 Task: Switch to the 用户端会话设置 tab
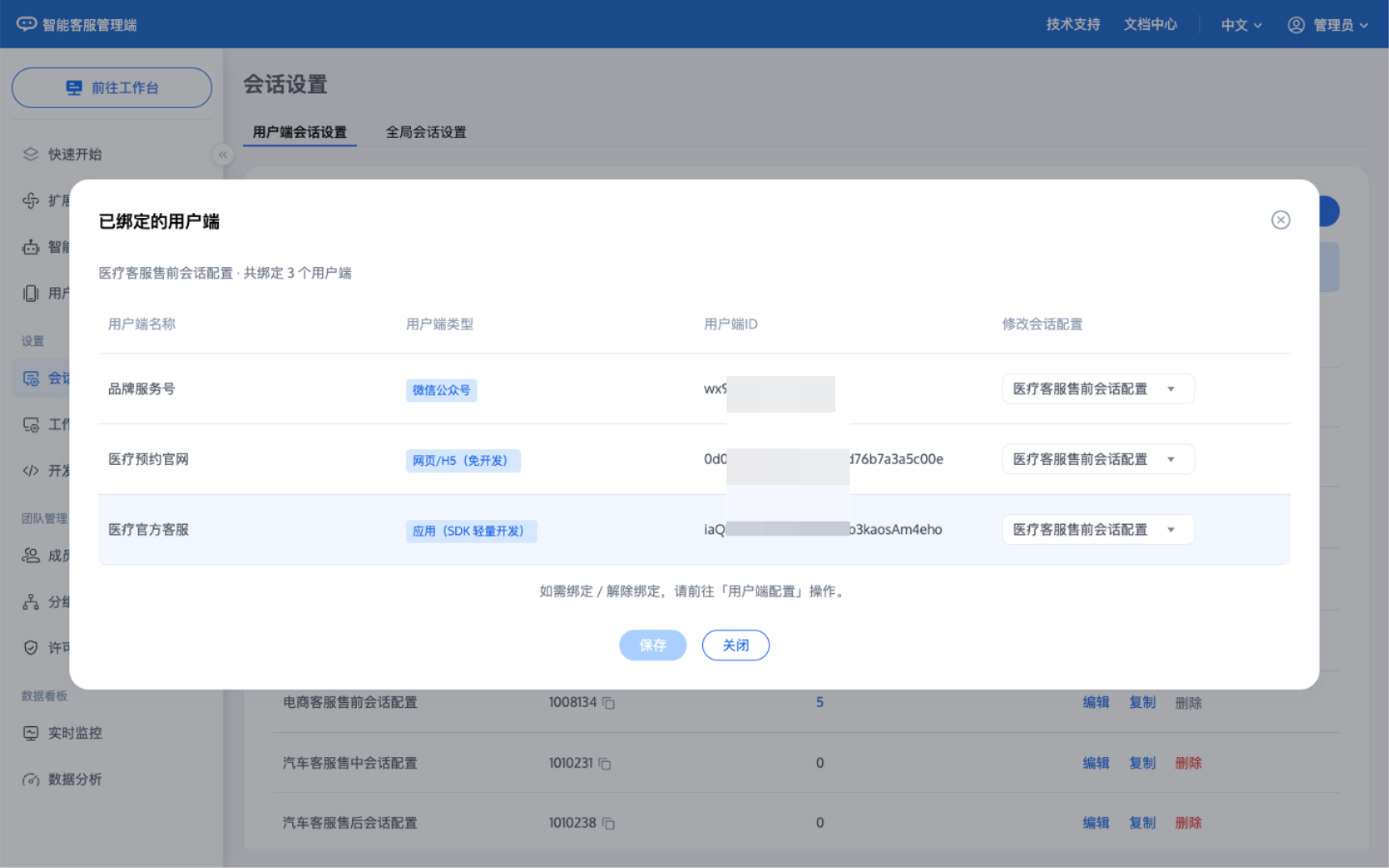tap(300, 132)
